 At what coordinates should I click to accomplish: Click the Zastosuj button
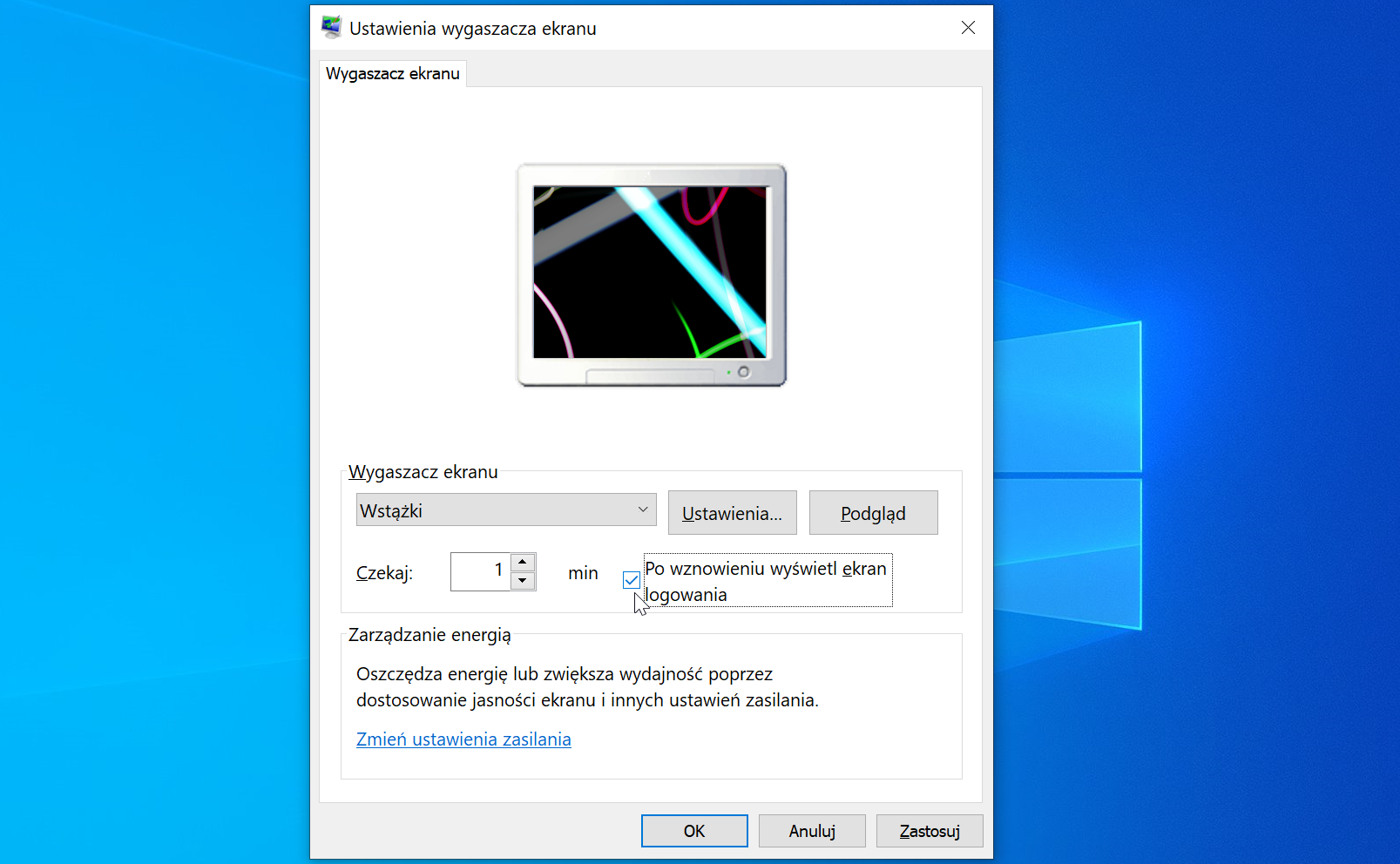pos(930,831)
